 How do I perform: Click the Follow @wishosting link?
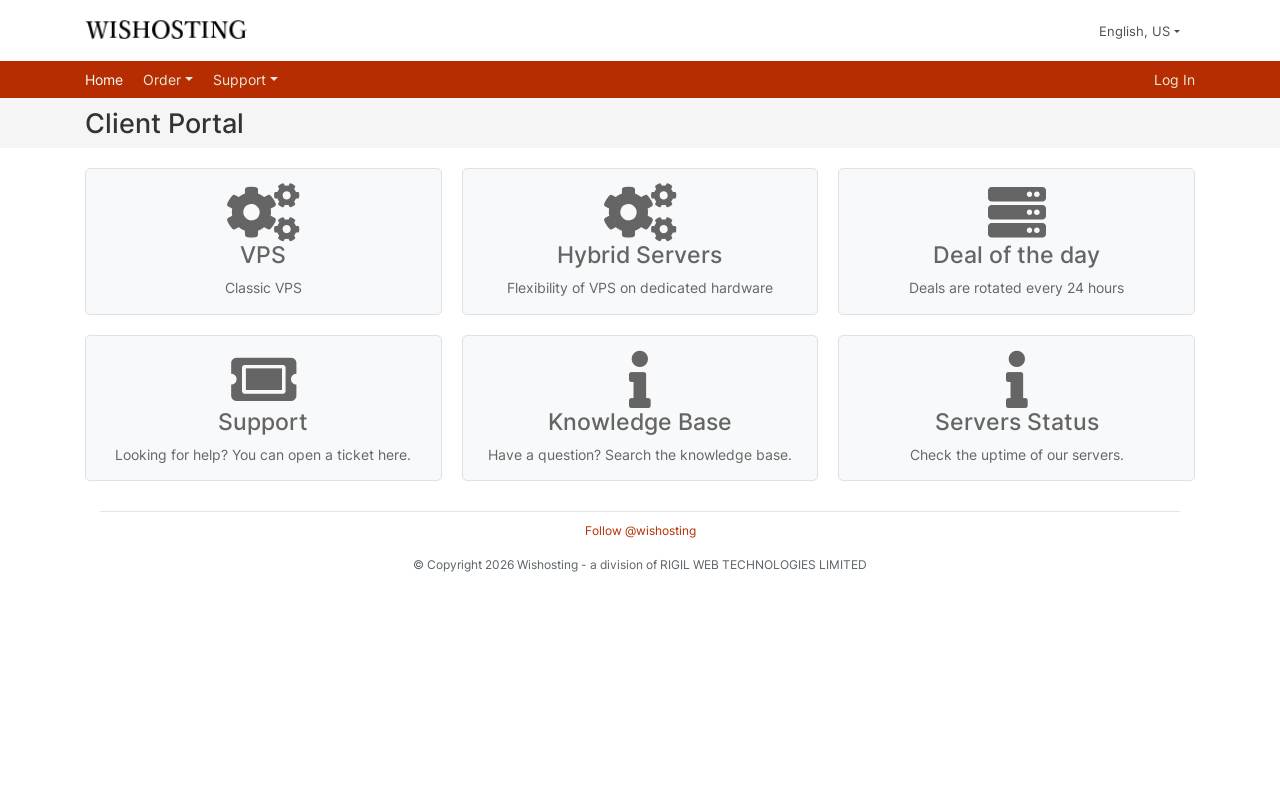coord(640,531)
